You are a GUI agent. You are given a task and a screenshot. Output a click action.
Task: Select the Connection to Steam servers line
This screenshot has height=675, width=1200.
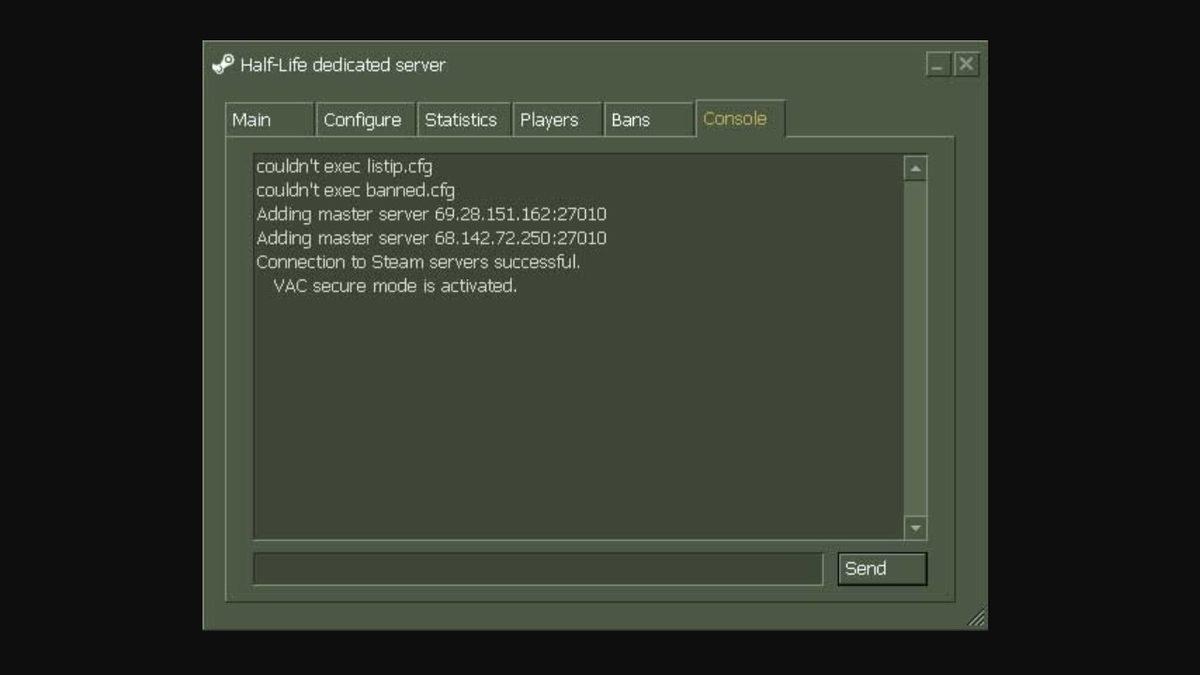pyautogui.click(x=420, y=262)
